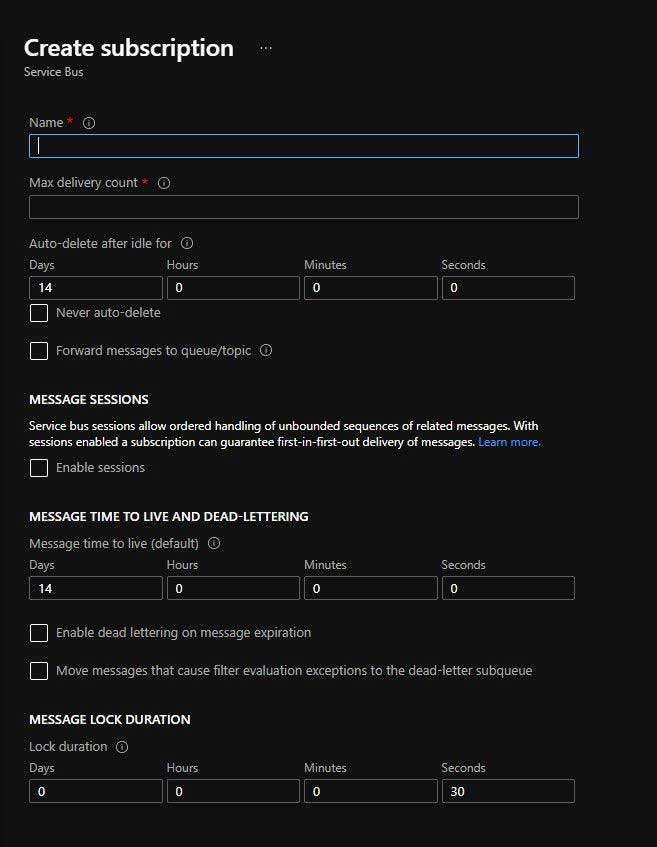657x847 pixels.
Task: Click the Auto-delete Hours input box
Action: 233,288
